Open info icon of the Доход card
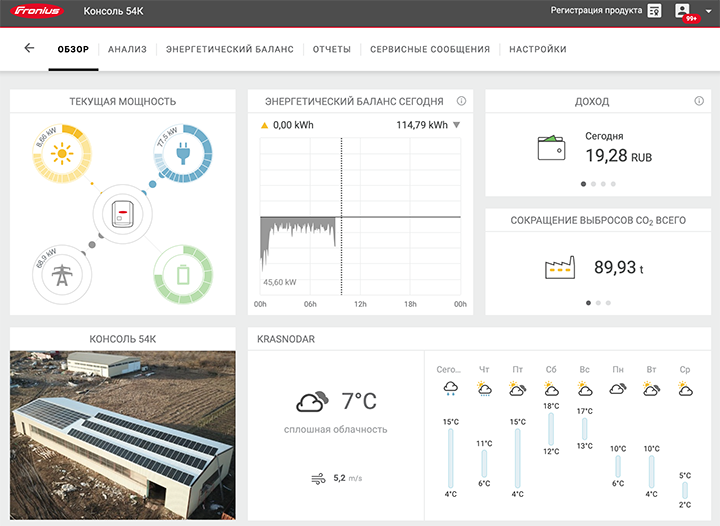 (699, 101)
